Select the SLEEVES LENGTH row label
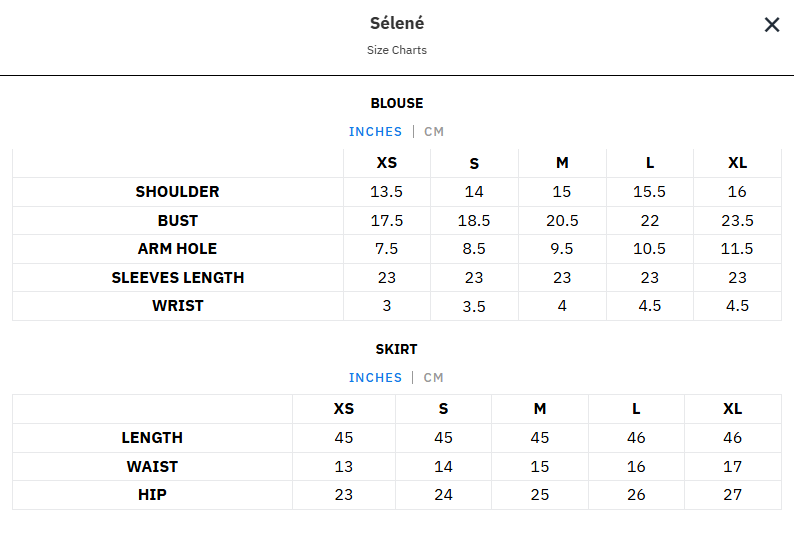794x539 pixels. (177, 278)
